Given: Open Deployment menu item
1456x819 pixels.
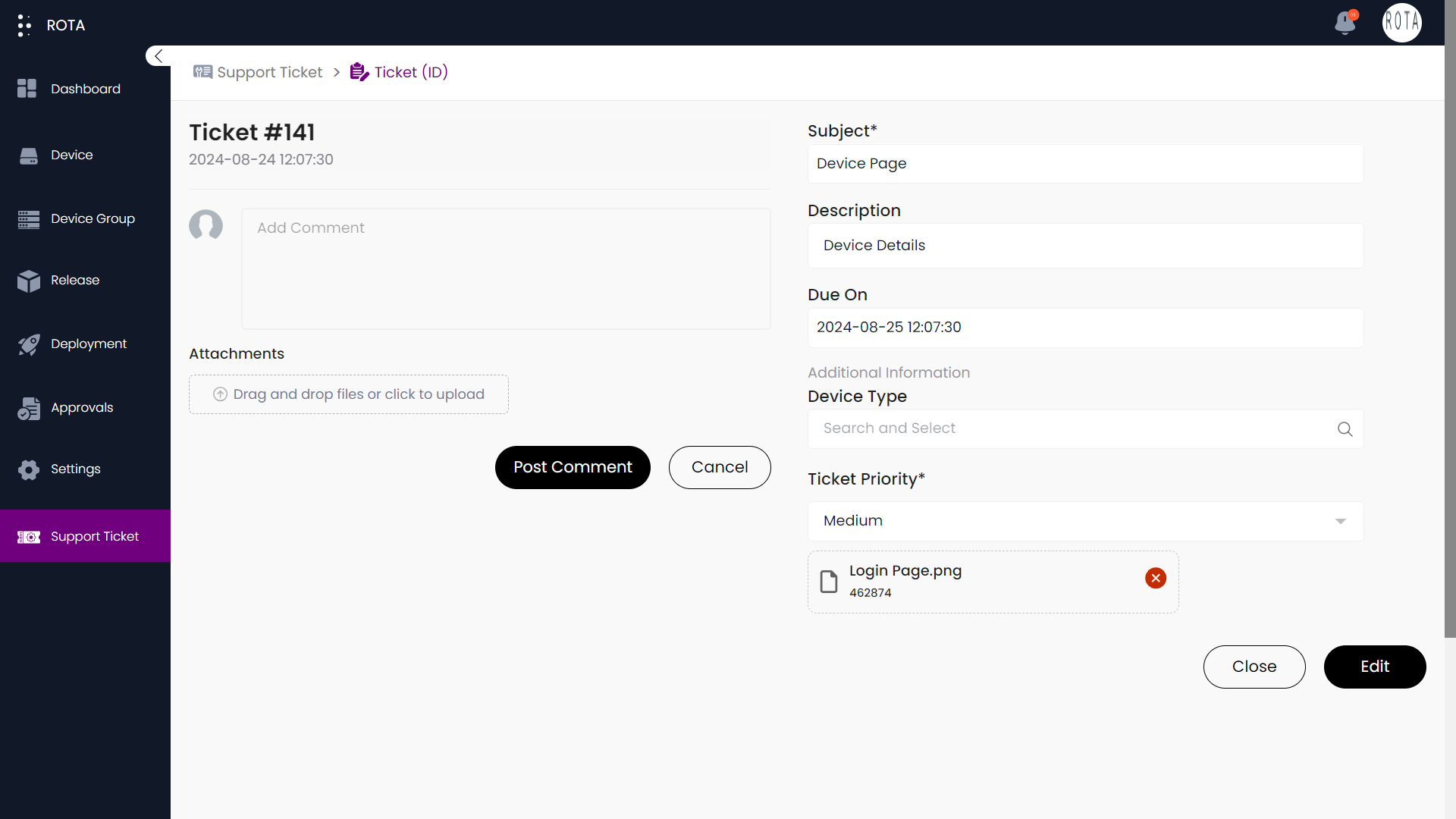Looking at the screenshot, I should pyautogui.click(x=85, y=344).
